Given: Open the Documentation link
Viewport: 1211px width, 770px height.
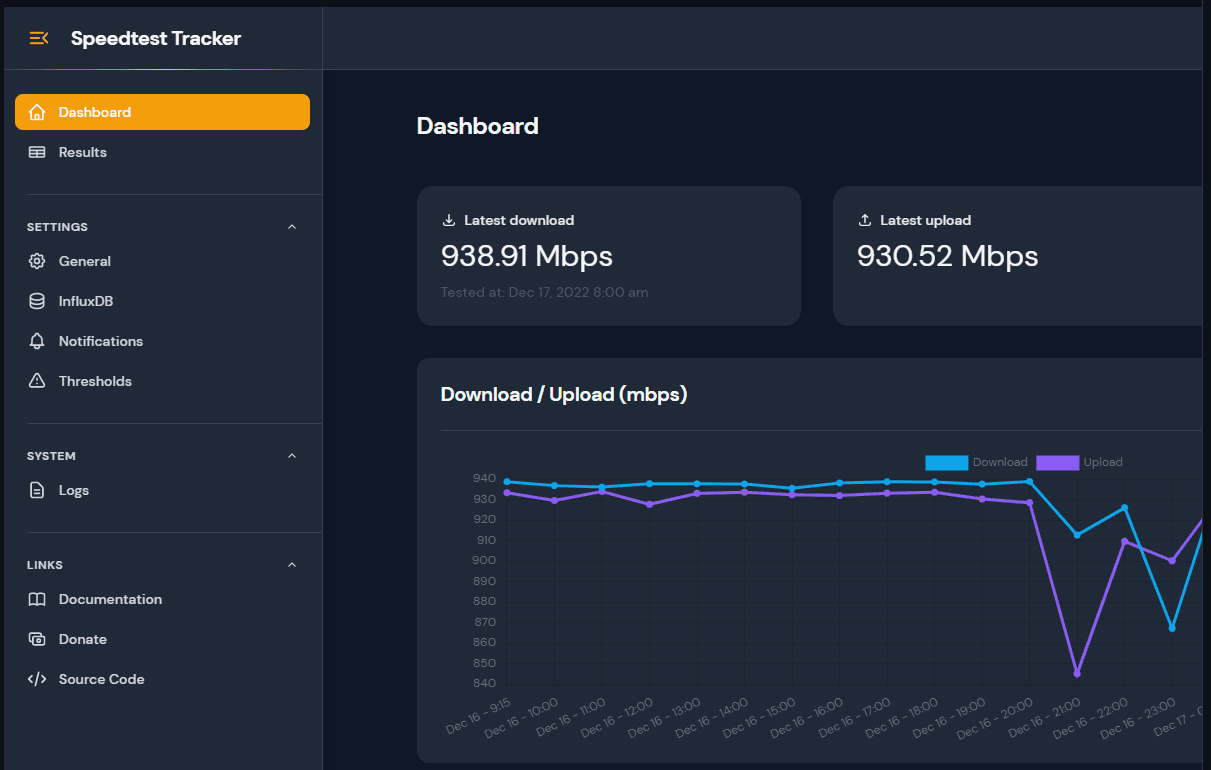Looking at the screenshot, I should point(110,600).
